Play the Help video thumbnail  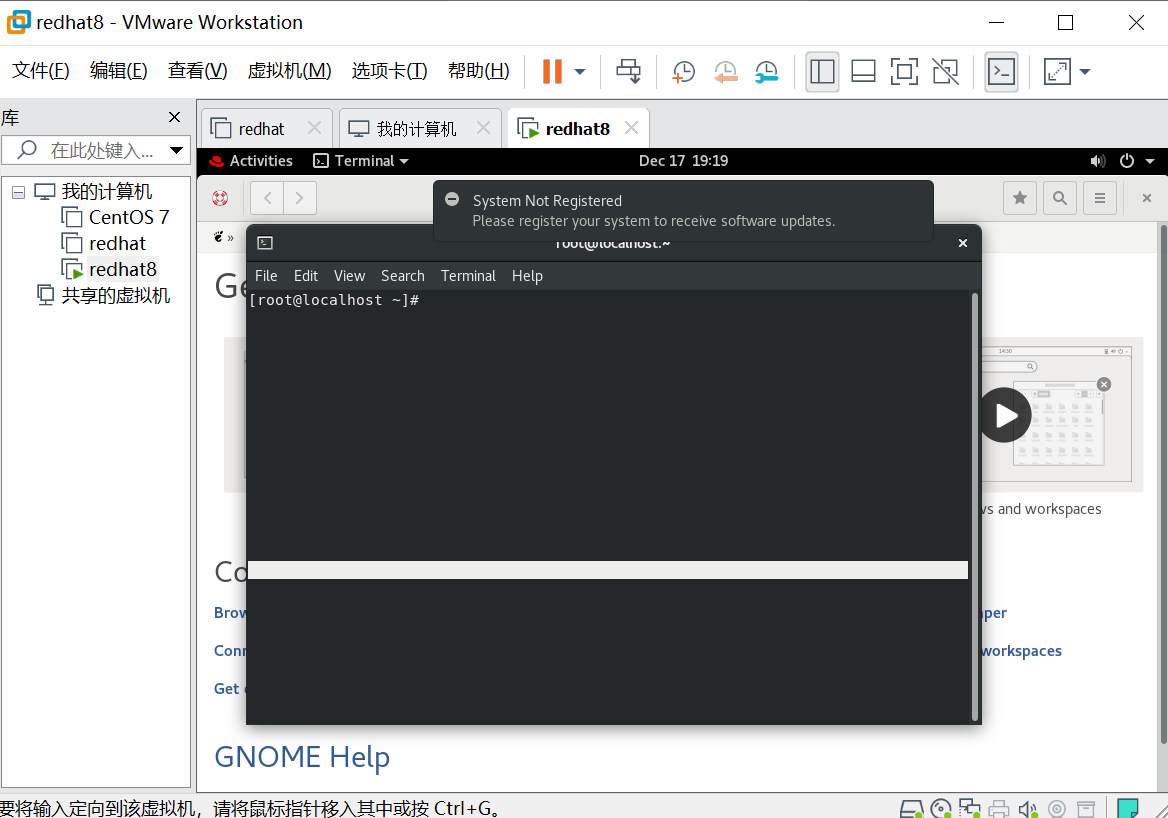click(1004, 416)
